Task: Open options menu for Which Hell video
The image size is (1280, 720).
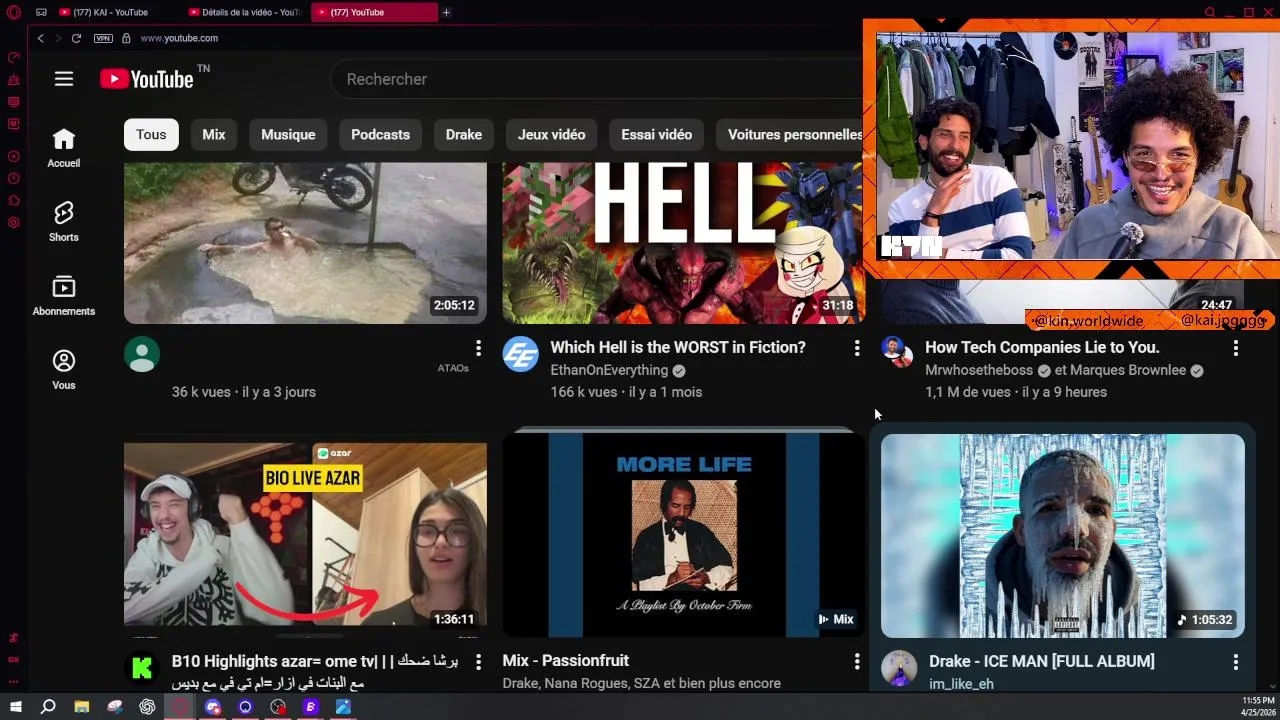Action: click(x=856, y=348)
